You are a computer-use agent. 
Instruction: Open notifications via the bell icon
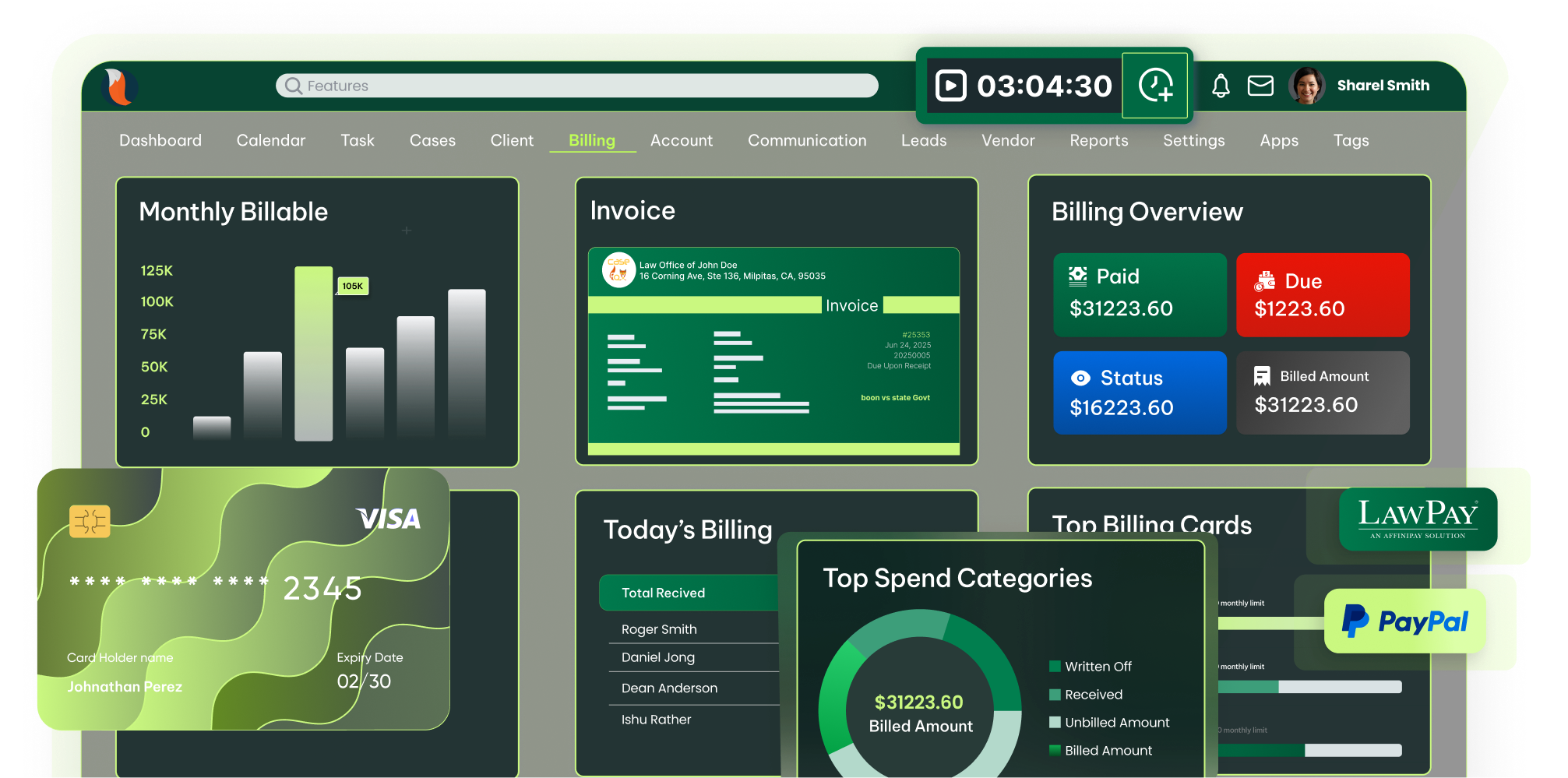point(1221,86)
